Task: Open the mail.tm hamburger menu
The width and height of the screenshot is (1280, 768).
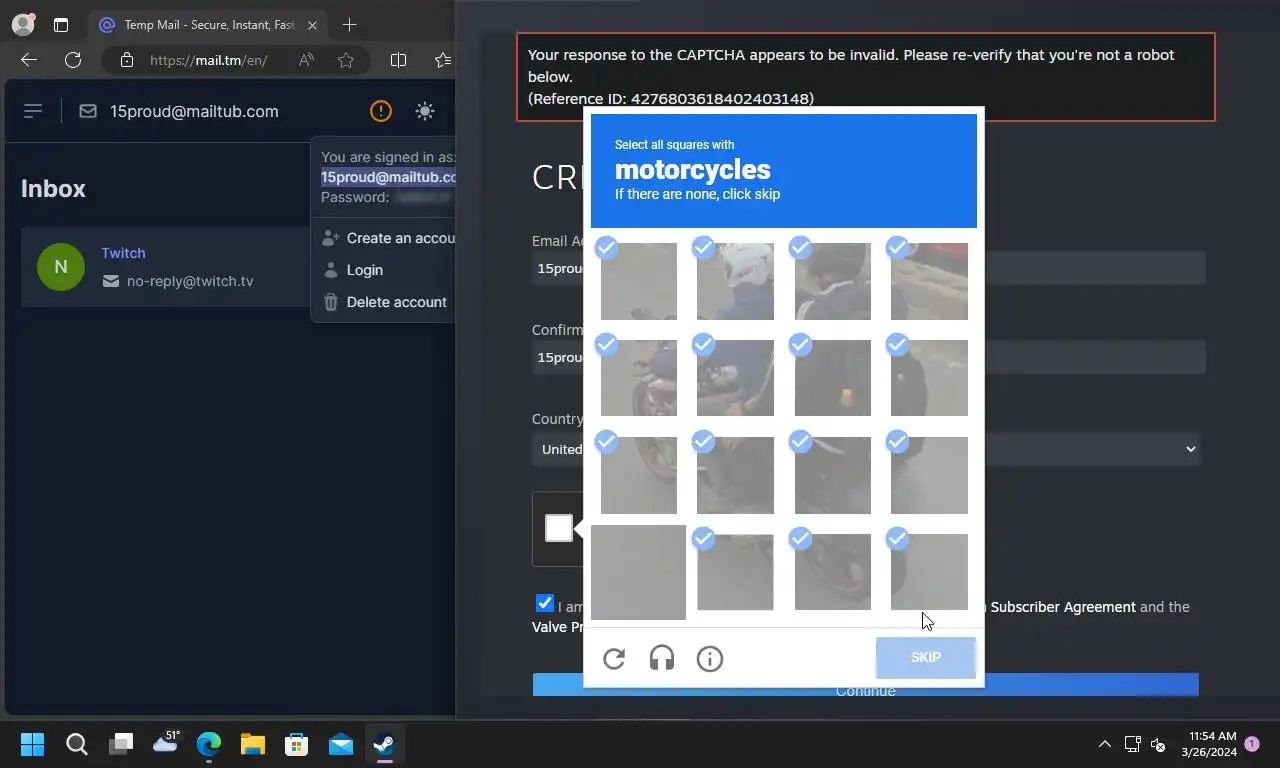Action: pos(33,111)
